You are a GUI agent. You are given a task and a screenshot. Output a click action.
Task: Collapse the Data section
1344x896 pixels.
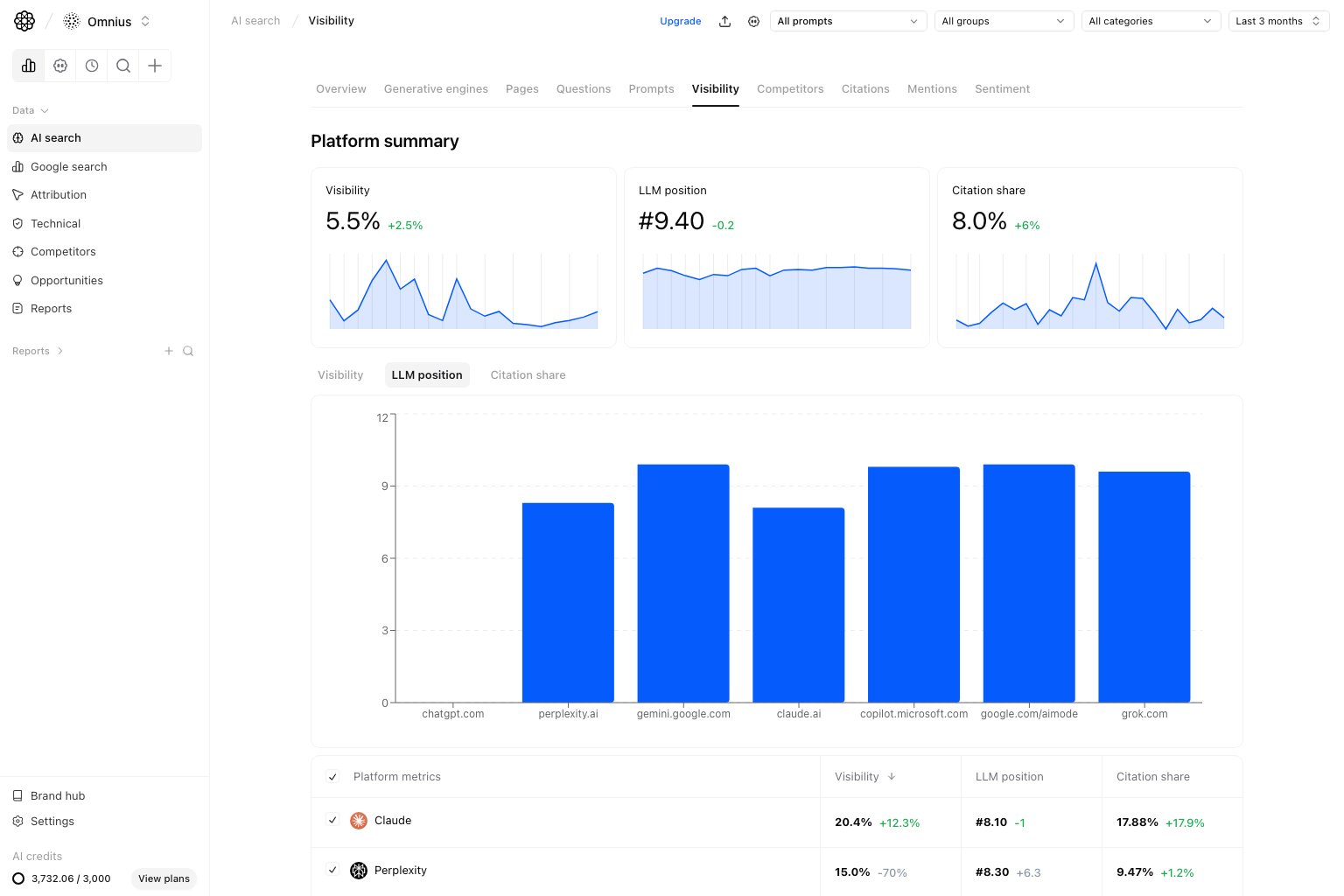[31, 111]
